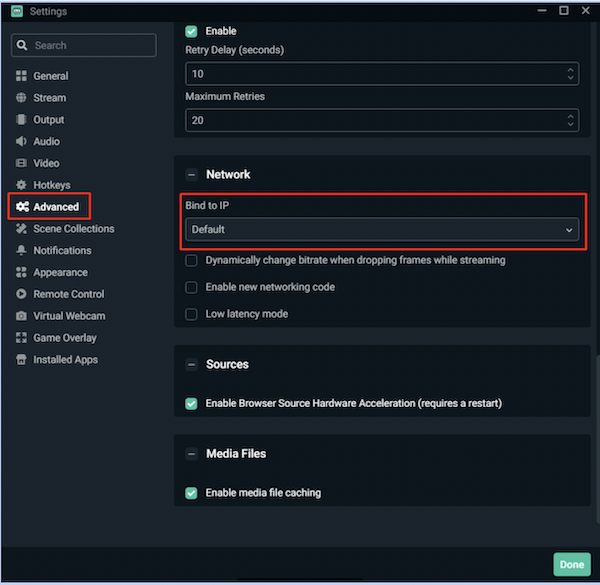The height and width of the screenshot is (585, 600).
Task: Click the Audio speaker icon
Action: [21, 141]
